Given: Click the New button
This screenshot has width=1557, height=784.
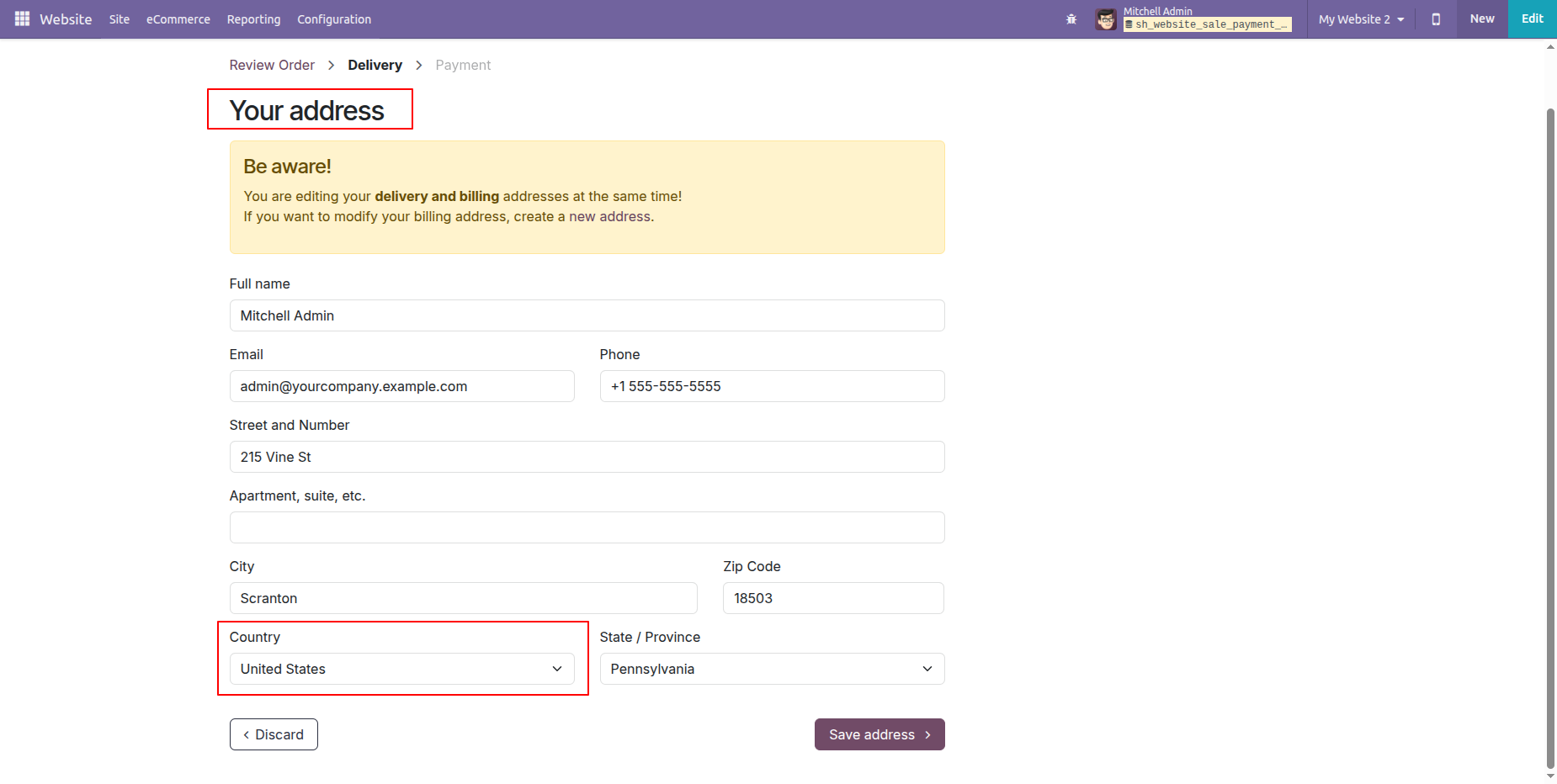Looking at the screenshot, I should [1482, 19].
